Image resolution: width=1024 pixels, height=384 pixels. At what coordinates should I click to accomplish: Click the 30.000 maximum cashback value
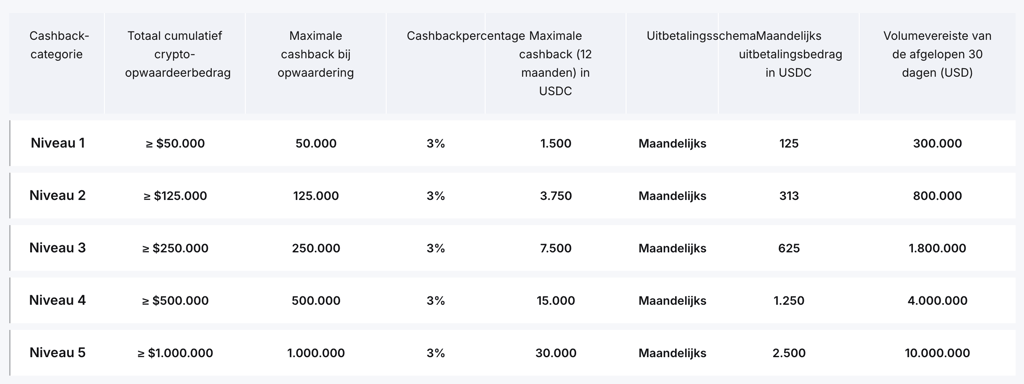click(556, 353)
